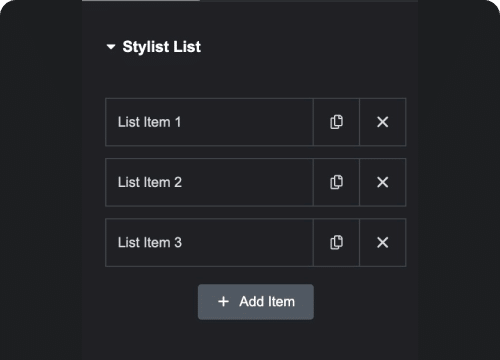
Task: Open List Item 2 settings row
Action: (209, 182)
